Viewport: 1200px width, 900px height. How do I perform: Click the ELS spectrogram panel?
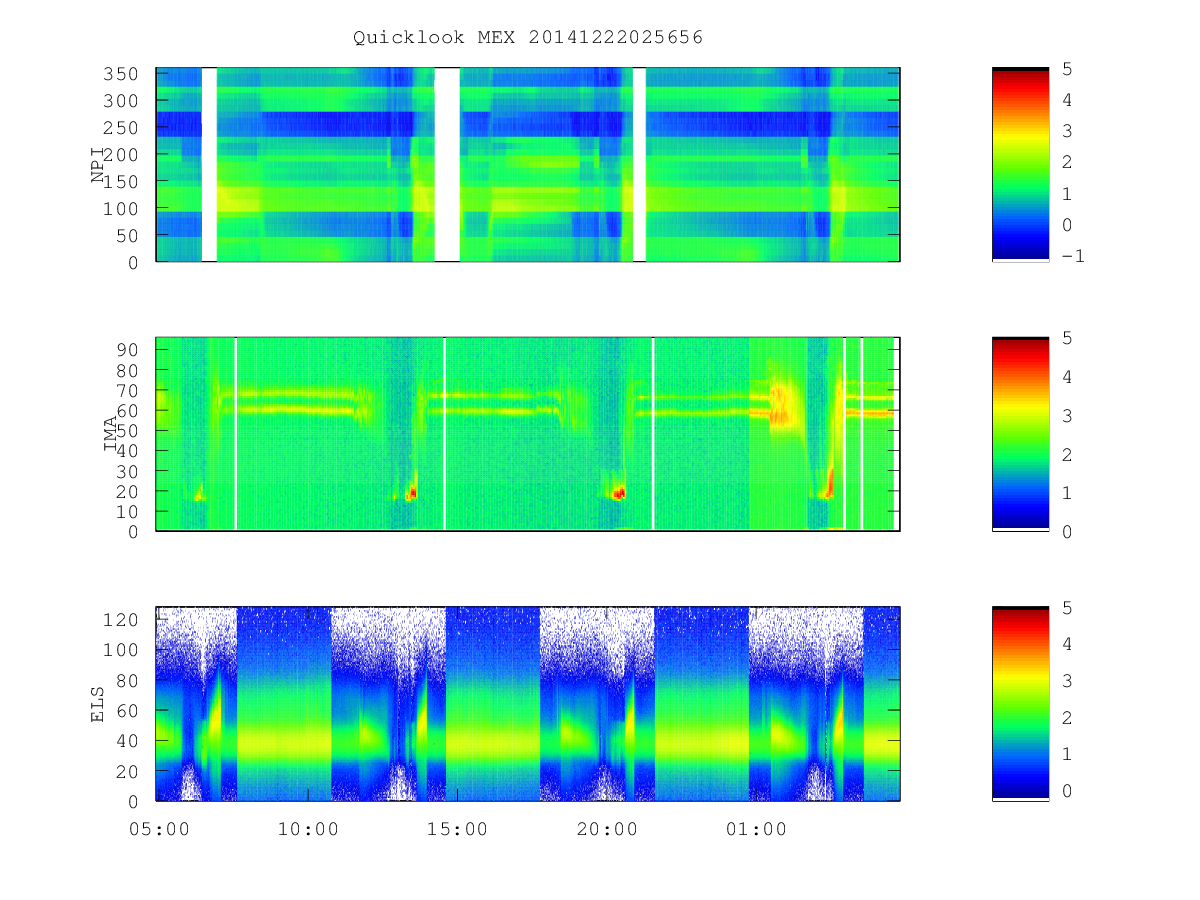(528, 704)
